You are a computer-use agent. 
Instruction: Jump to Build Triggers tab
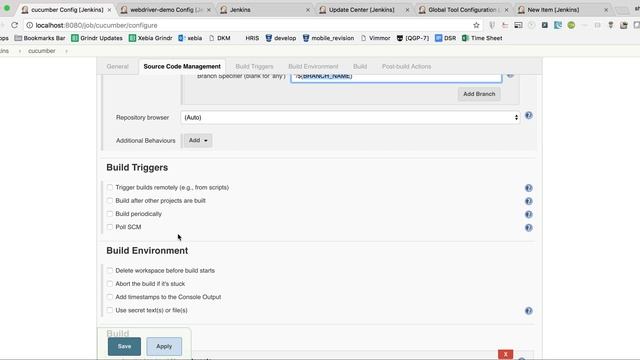254,67
